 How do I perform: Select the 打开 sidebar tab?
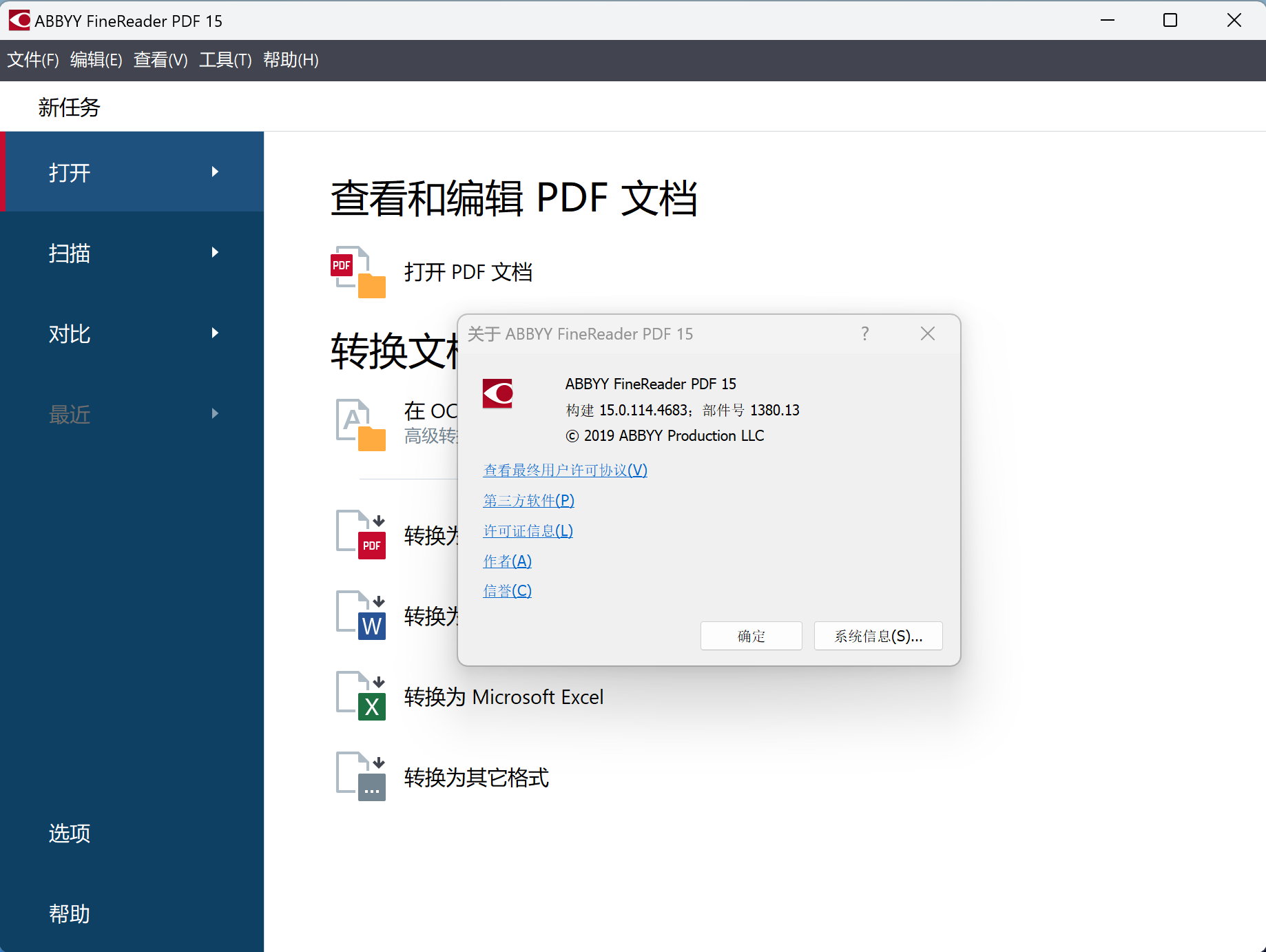132,172
